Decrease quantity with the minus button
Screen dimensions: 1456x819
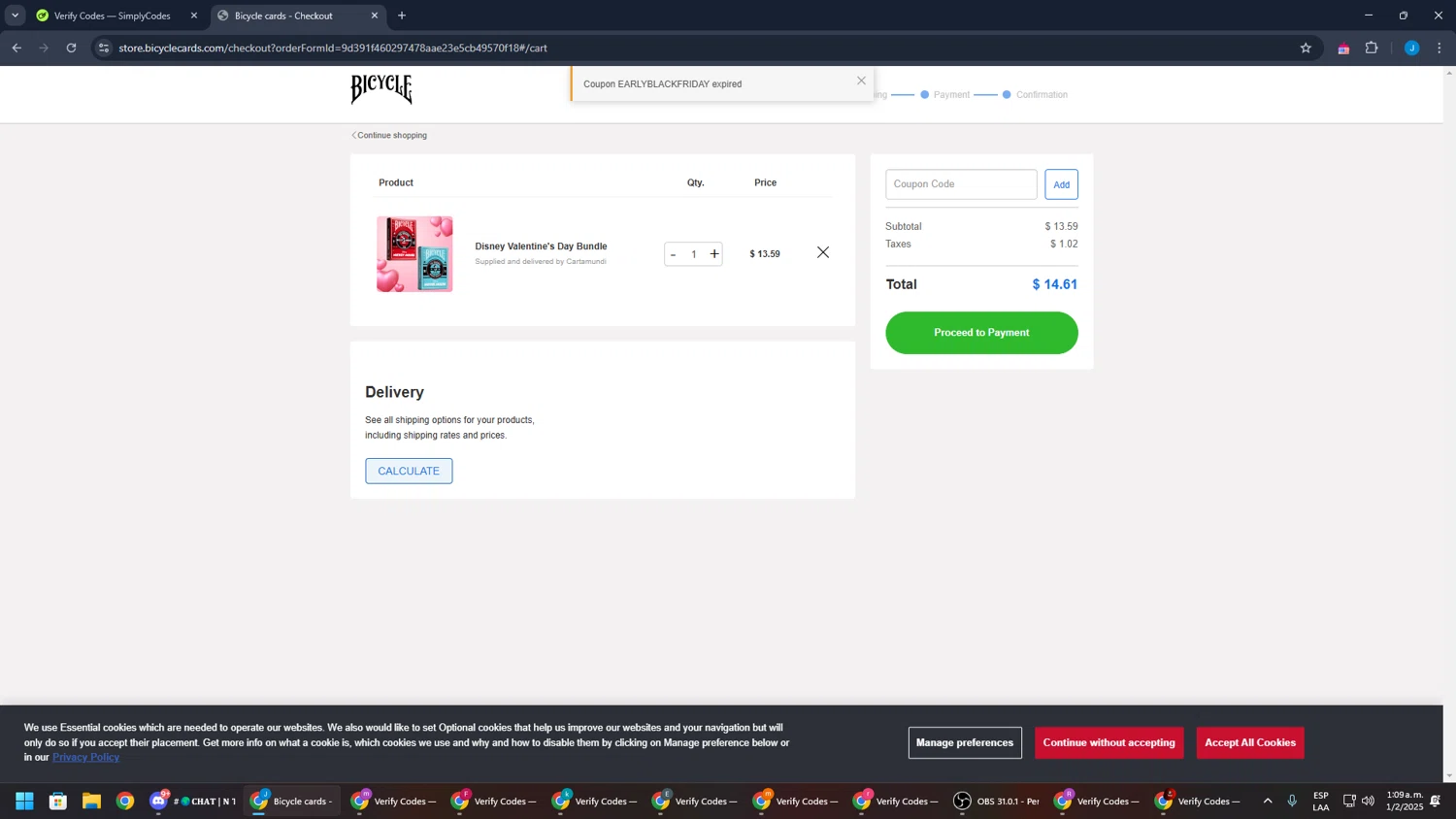coord(673,254)
